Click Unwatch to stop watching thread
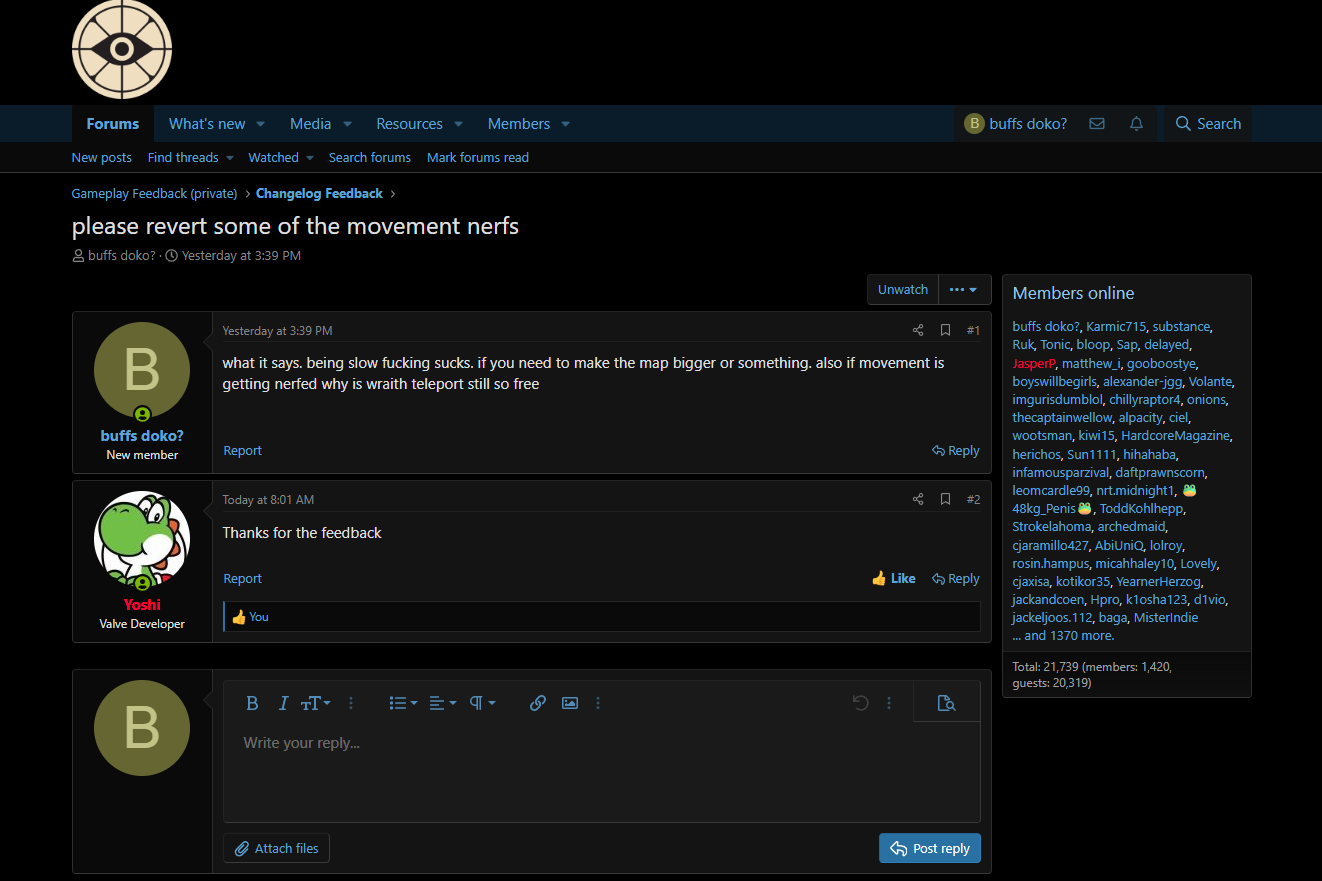 903,289
